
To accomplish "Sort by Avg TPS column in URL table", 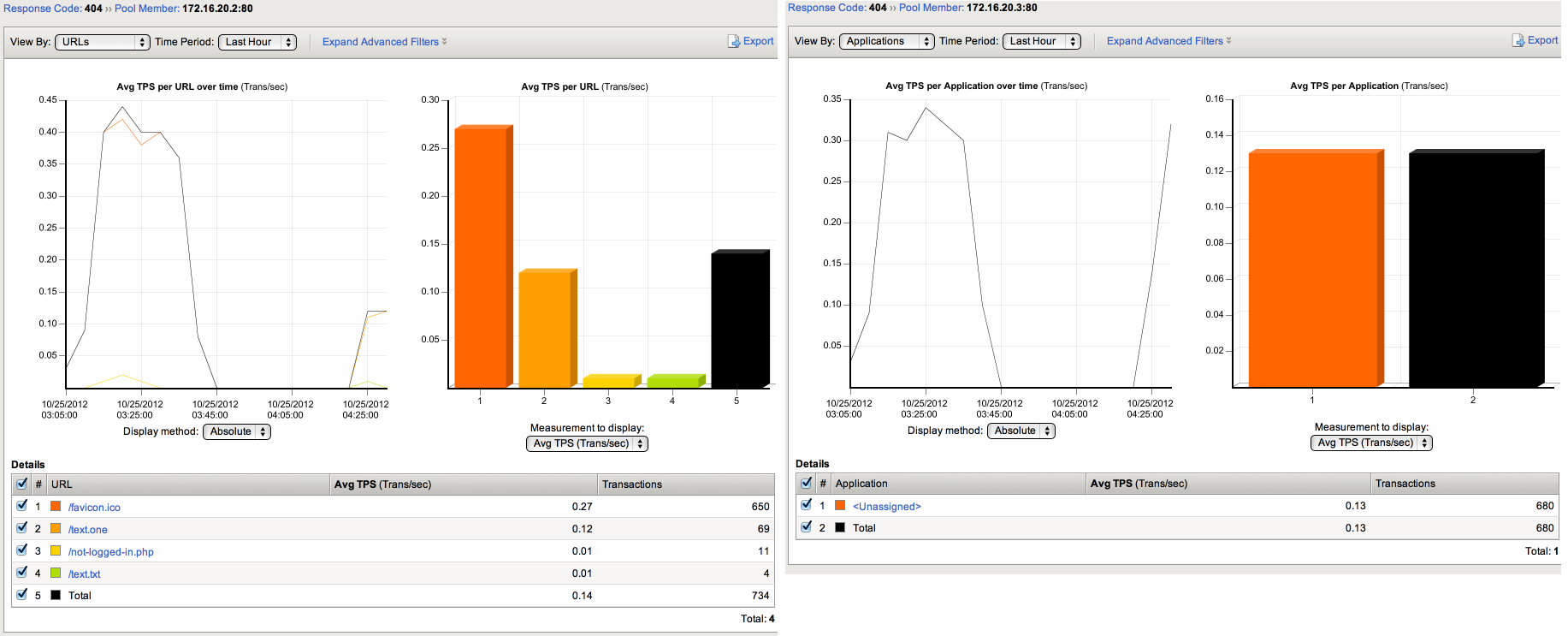I will click(382, 484).
